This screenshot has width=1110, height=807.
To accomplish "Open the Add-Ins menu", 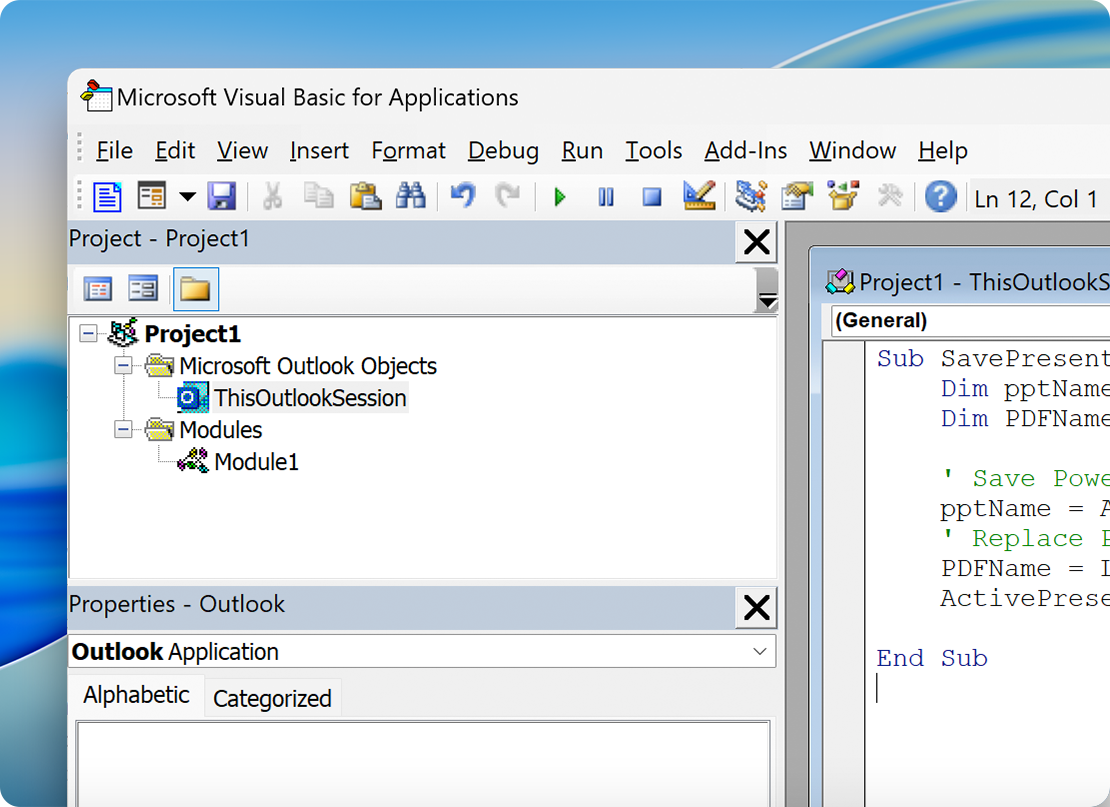I will pyautogui.click(x=745, y=150).
